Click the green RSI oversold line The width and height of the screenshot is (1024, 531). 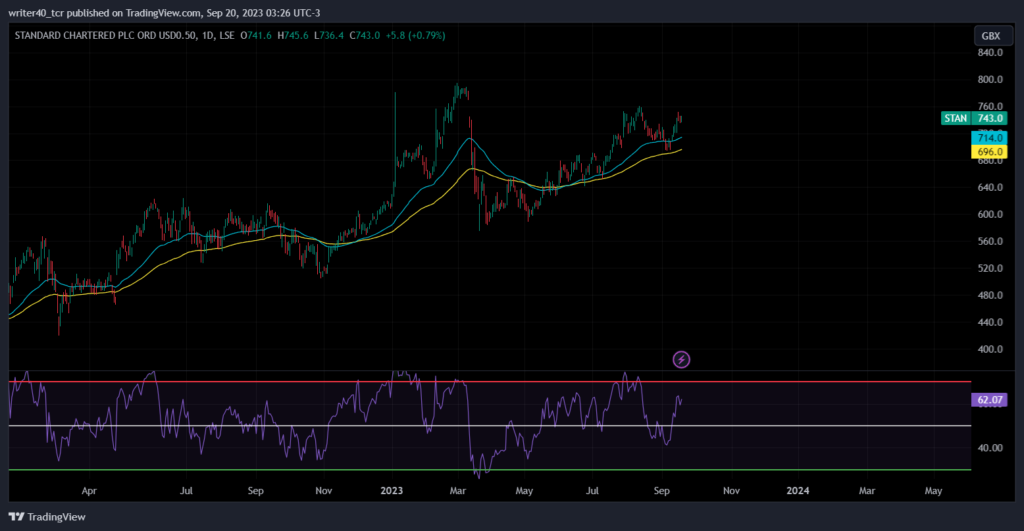click(x=490, y=470)
